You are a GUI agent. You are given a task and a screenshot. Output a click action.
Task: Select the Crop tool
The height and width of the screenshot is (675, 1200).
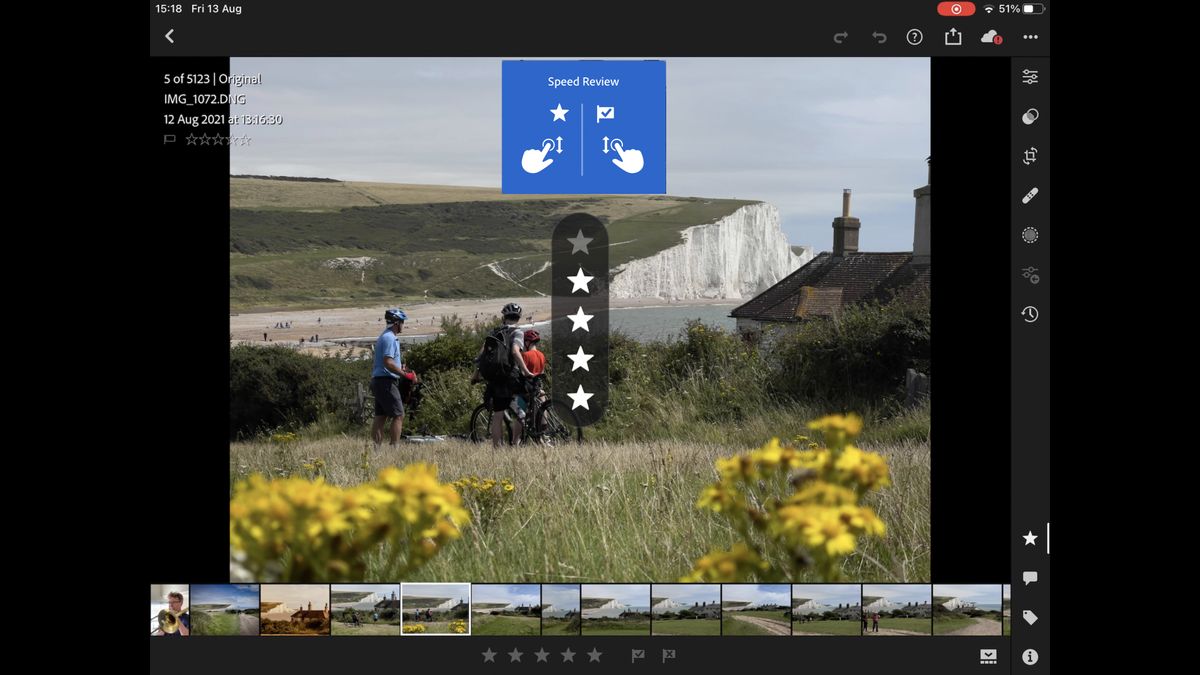pos(1029,156)
